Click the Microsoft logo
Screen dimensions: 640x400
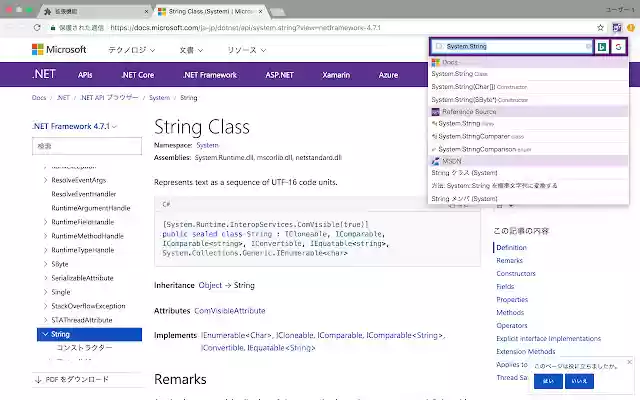click(59, 50)
